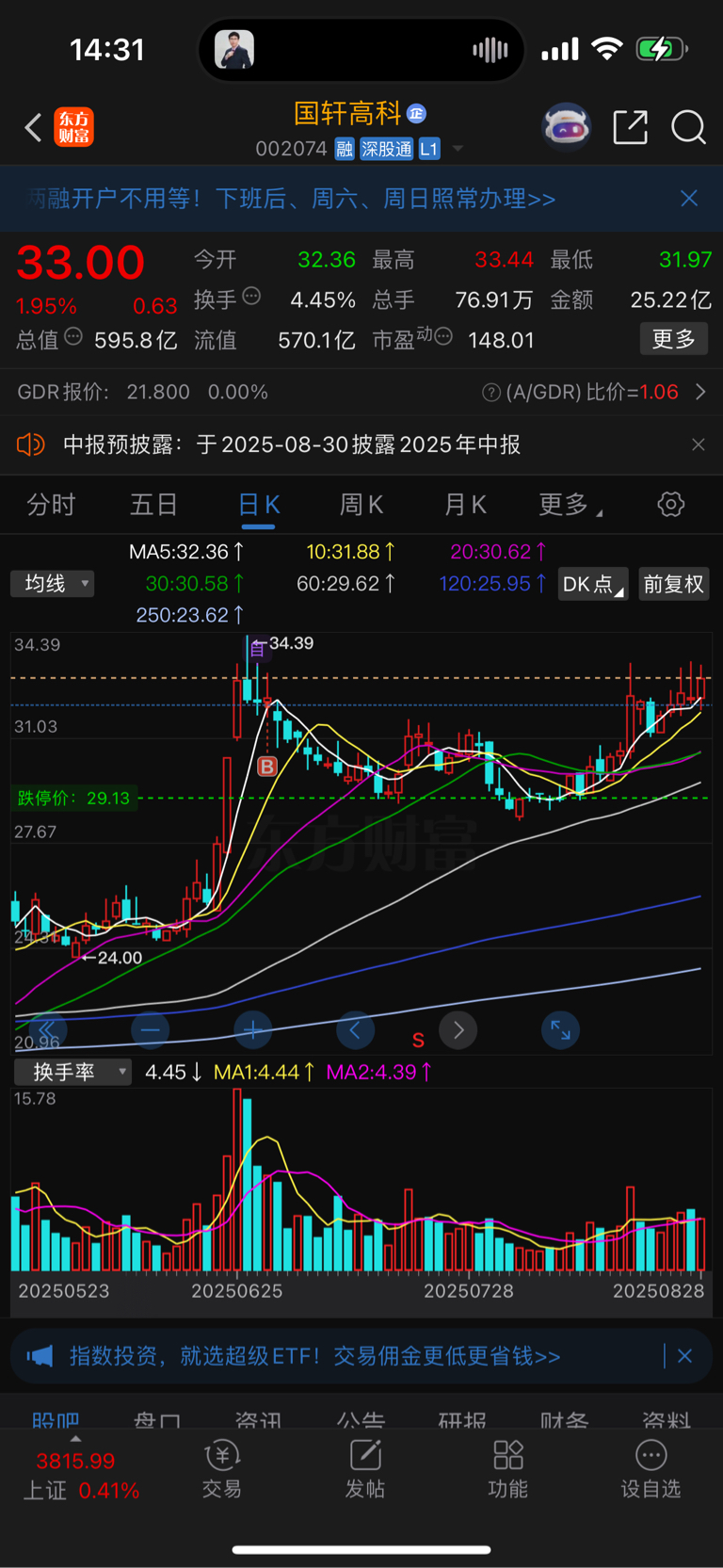Screen dimensions: 723x1568
Task: Switch to 五日 chart tab
Action: coord(153,505)
